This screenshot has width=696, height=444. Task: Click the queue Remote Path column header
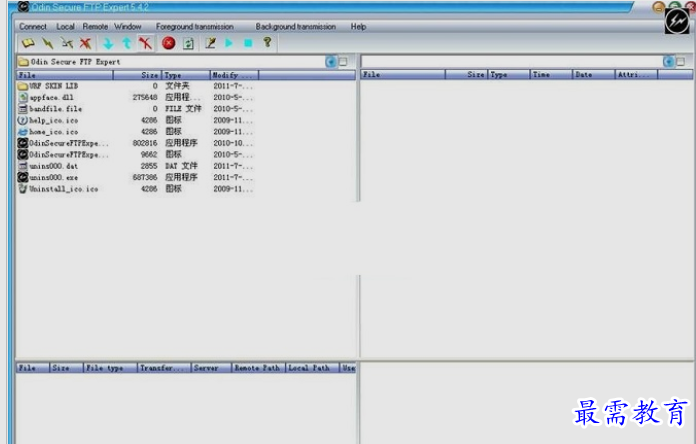click(x=259, y=368)
